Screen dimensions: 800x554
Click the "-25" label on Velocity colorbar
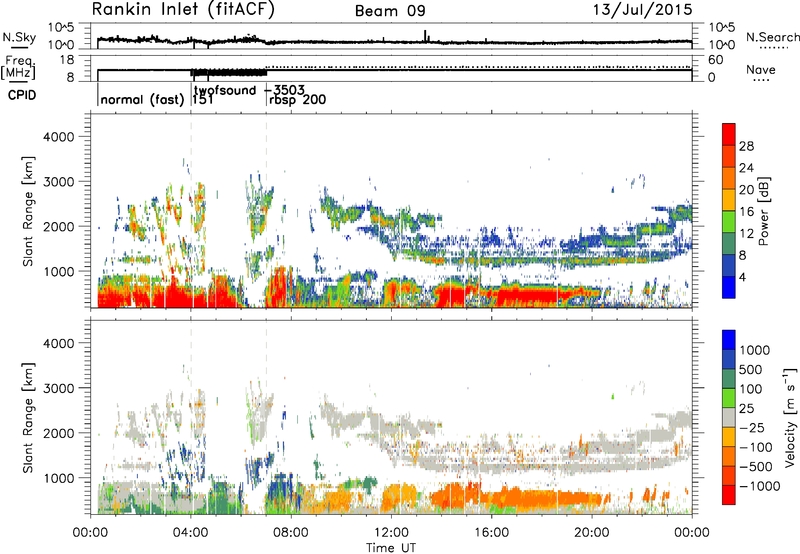[751, 428]
